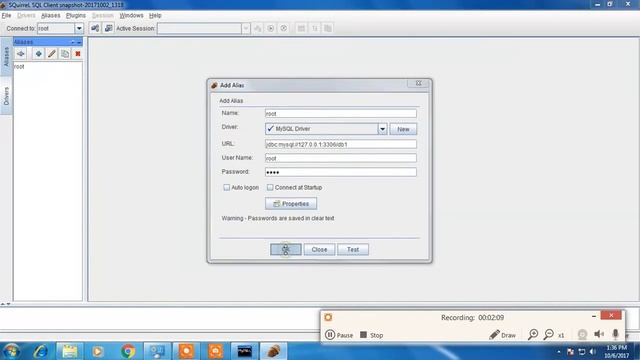Click the User Name field
Image resolution: width=640 pixels, height=360 pixels.
tap(340, 158)
